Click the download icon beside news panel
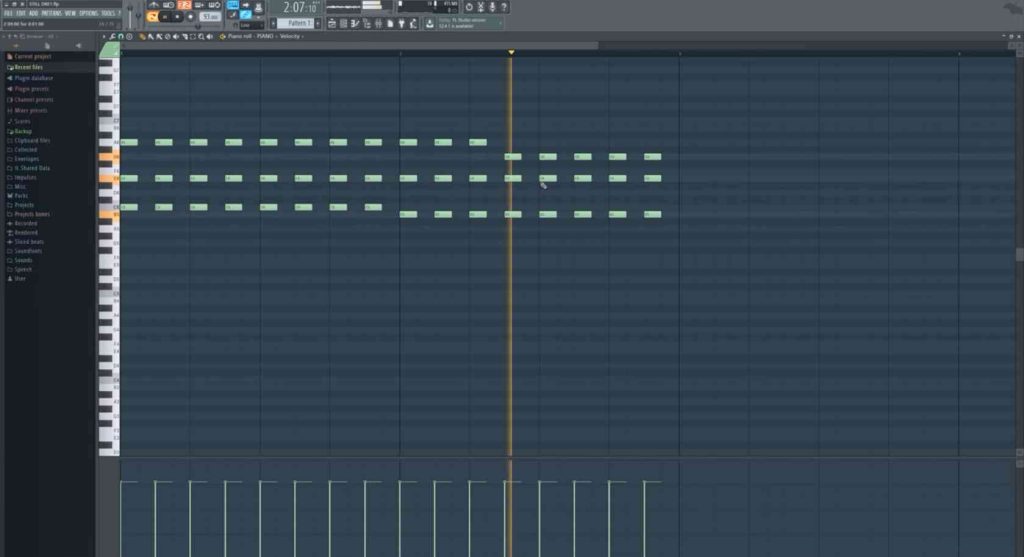This screenshot has height=557, width=1024. pyautogui.click(x=429, y=24)
